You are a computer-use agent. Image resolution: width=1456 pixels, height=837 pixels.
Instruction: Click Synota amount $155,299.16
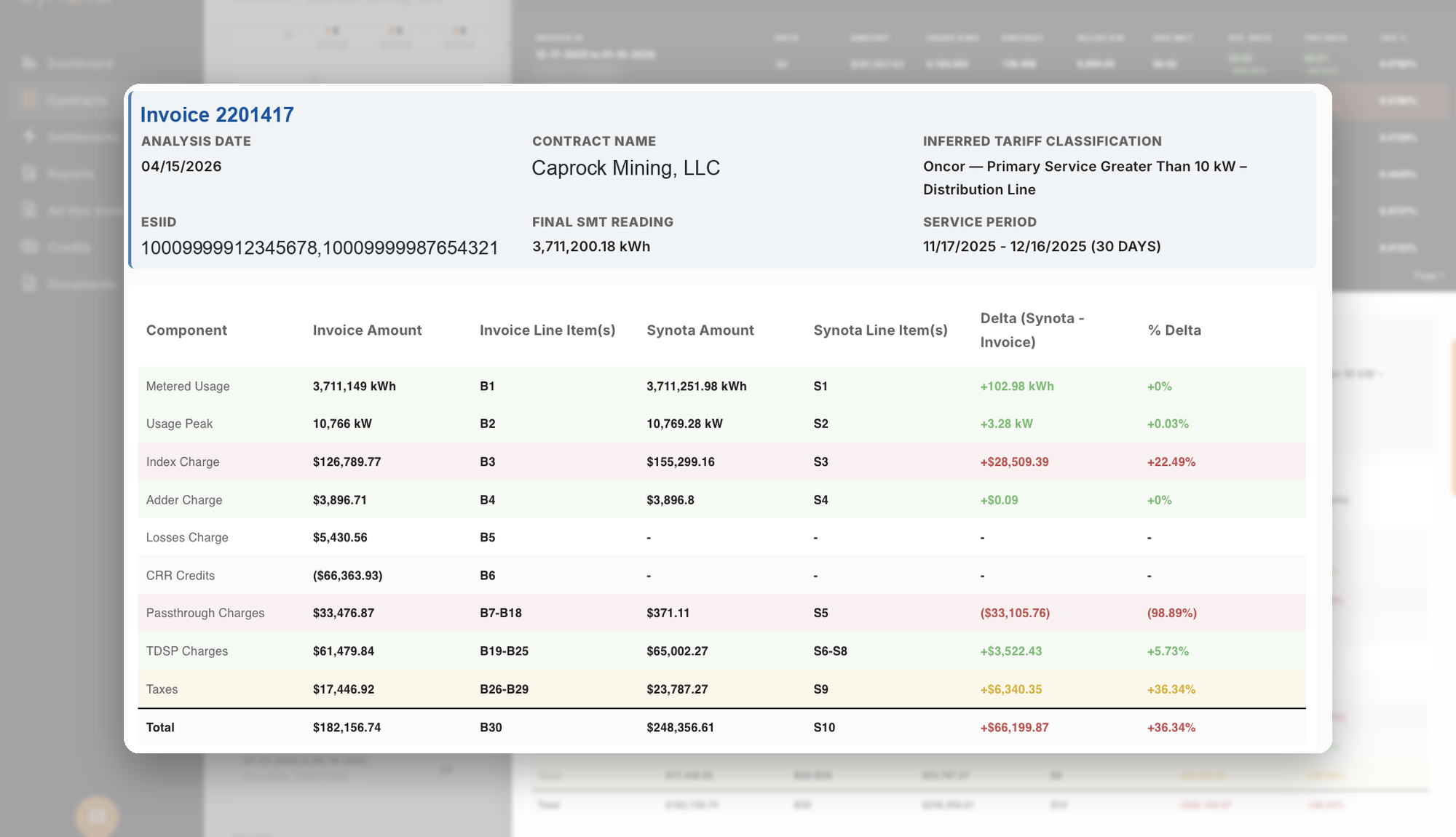(681, 462)
